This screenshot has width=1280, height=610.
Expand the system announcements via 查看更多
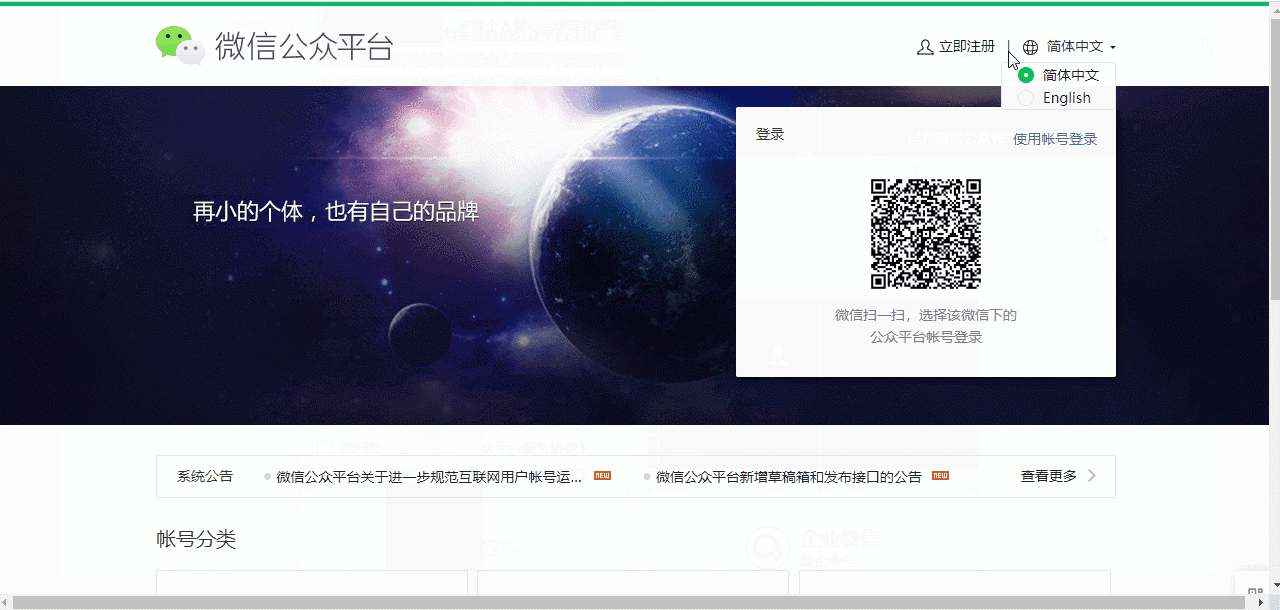(x=1047, y=476)
